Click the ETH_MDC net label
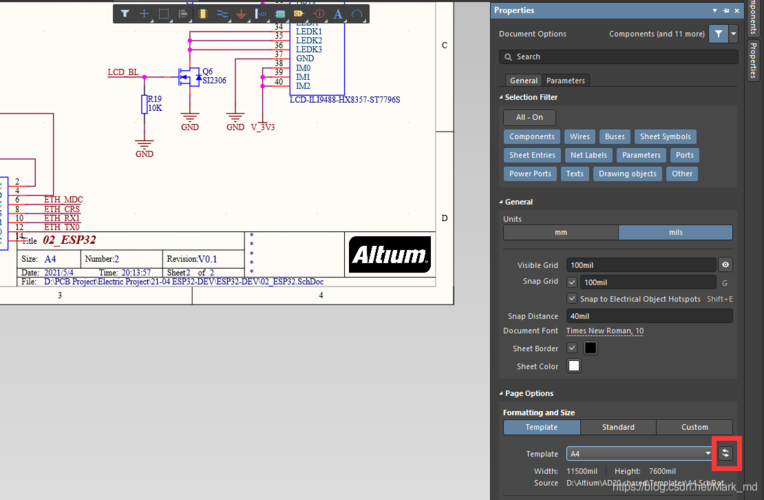 click(64, 199)
